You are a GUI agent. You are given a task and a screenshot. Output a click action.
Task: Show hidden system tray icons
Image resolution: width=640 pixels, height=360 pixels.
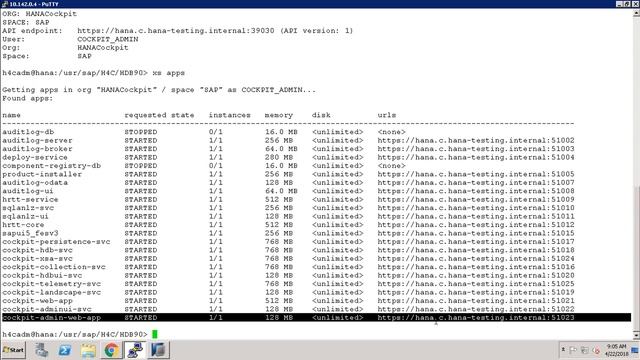563,350
